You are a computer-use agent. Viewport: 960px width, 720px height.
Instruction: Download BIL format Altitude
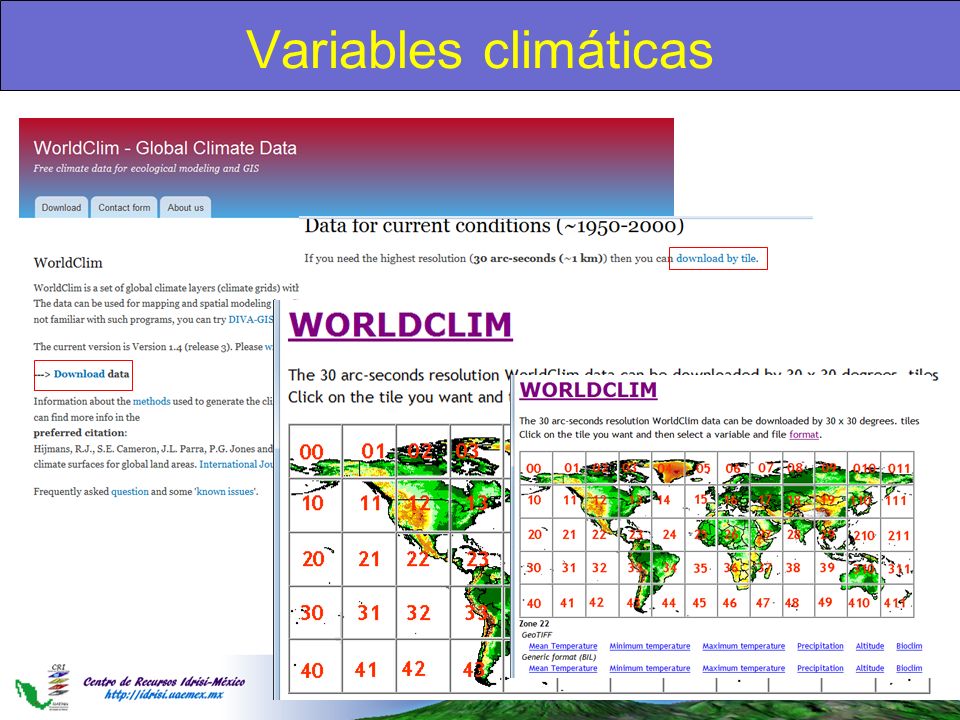(x=869, y=668)
